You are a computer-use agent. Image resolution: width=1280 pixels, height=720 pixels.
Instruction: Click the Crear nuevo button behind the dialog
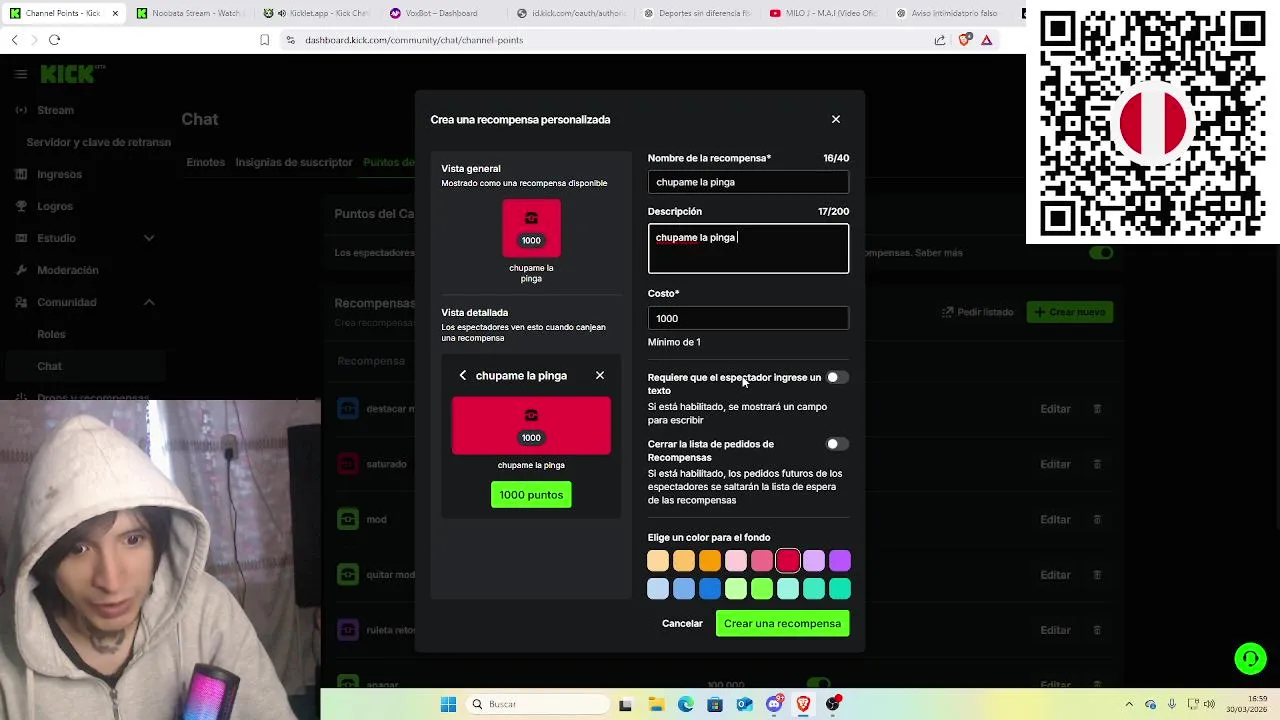click(1070, 312)
